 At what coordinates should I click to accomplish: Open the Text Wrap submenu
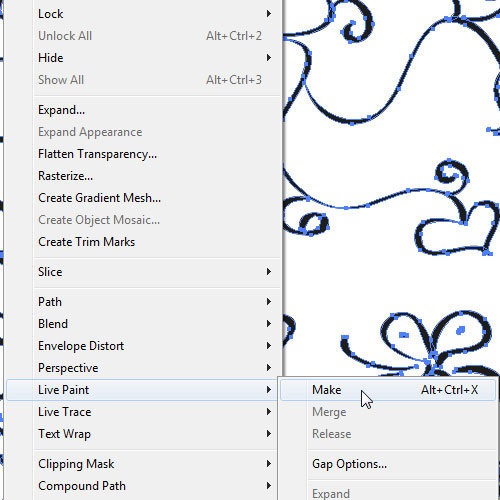pyautogui.click(x=157, y=434)
